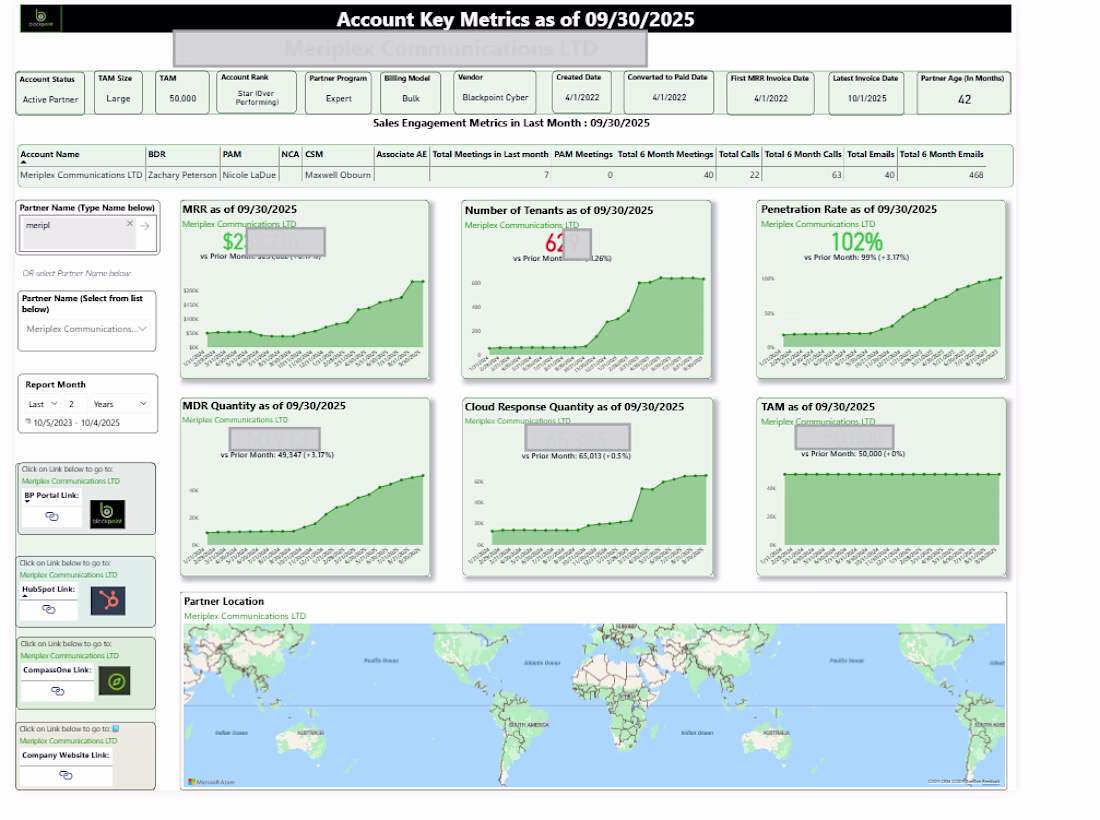This screenshot has height=820, width=1100.
Task: Click the Account Rank 'Star (Over Performing)' value
Action: (x=257, y=98)
